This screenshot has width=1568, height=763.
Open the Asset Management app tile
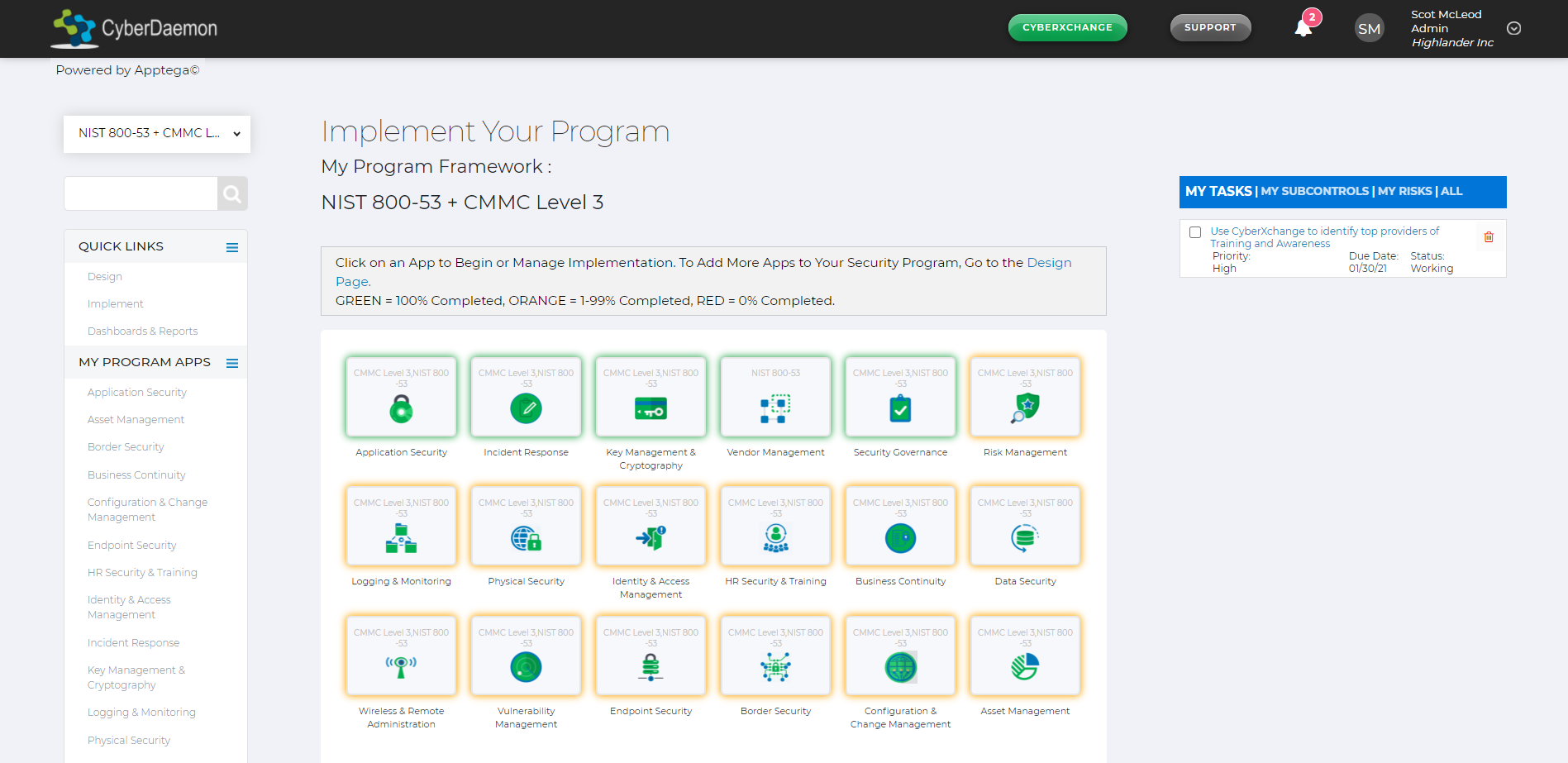pyautogui.click(x=1025, y=656)
